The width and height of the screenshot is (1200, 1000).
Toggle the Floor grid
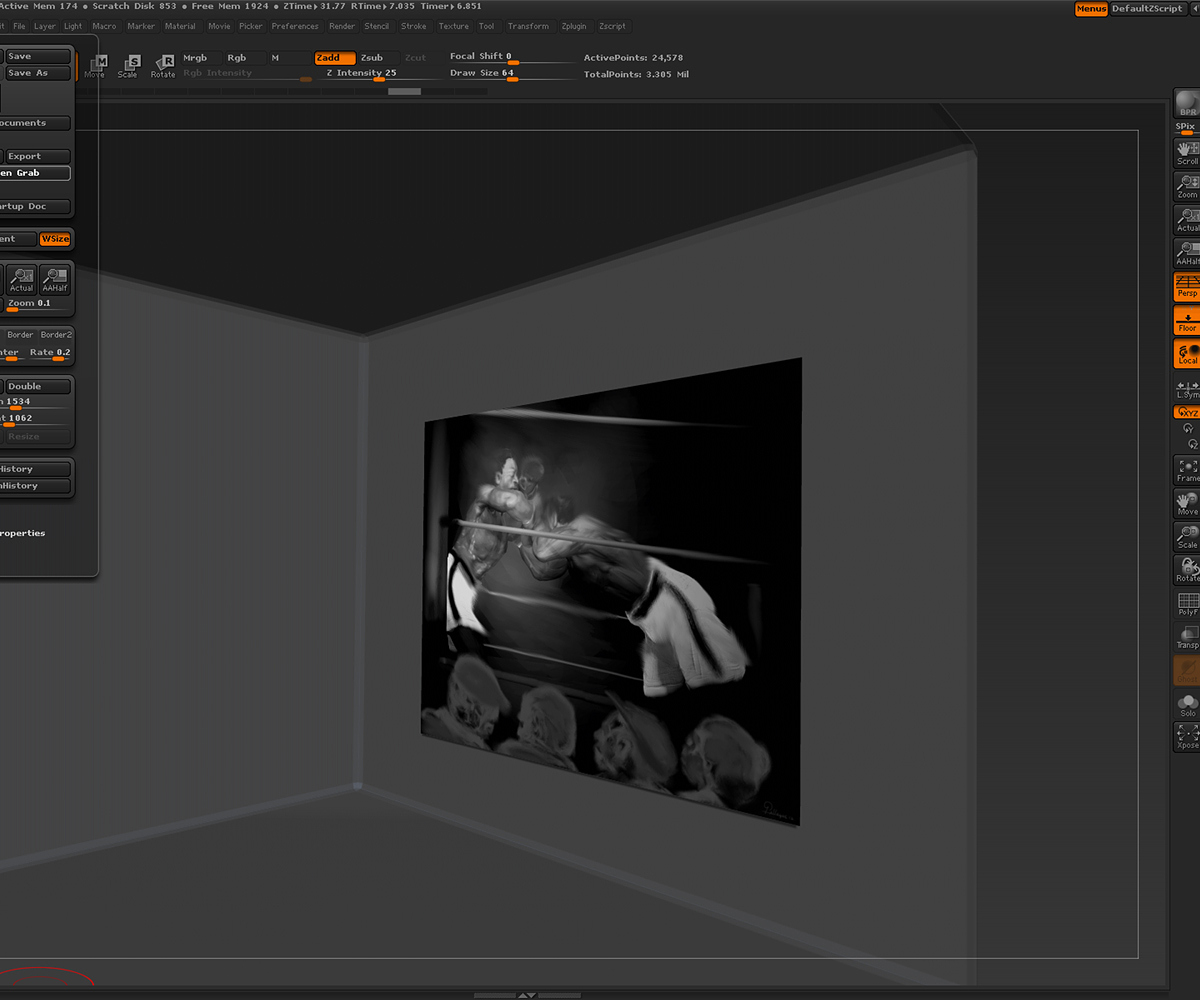pos(1187,321)
